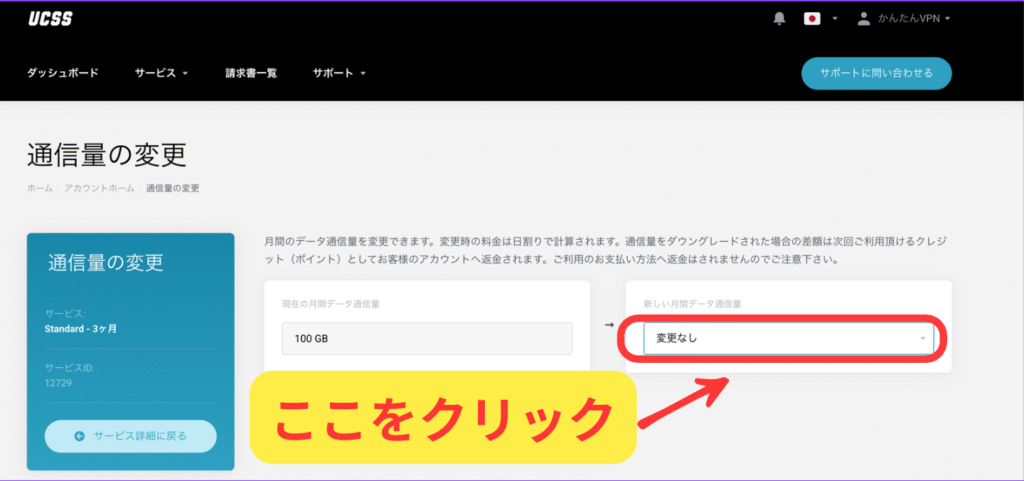Click the UCSS logo
This screenshot has height=481, width=1024.
[50, 19]
